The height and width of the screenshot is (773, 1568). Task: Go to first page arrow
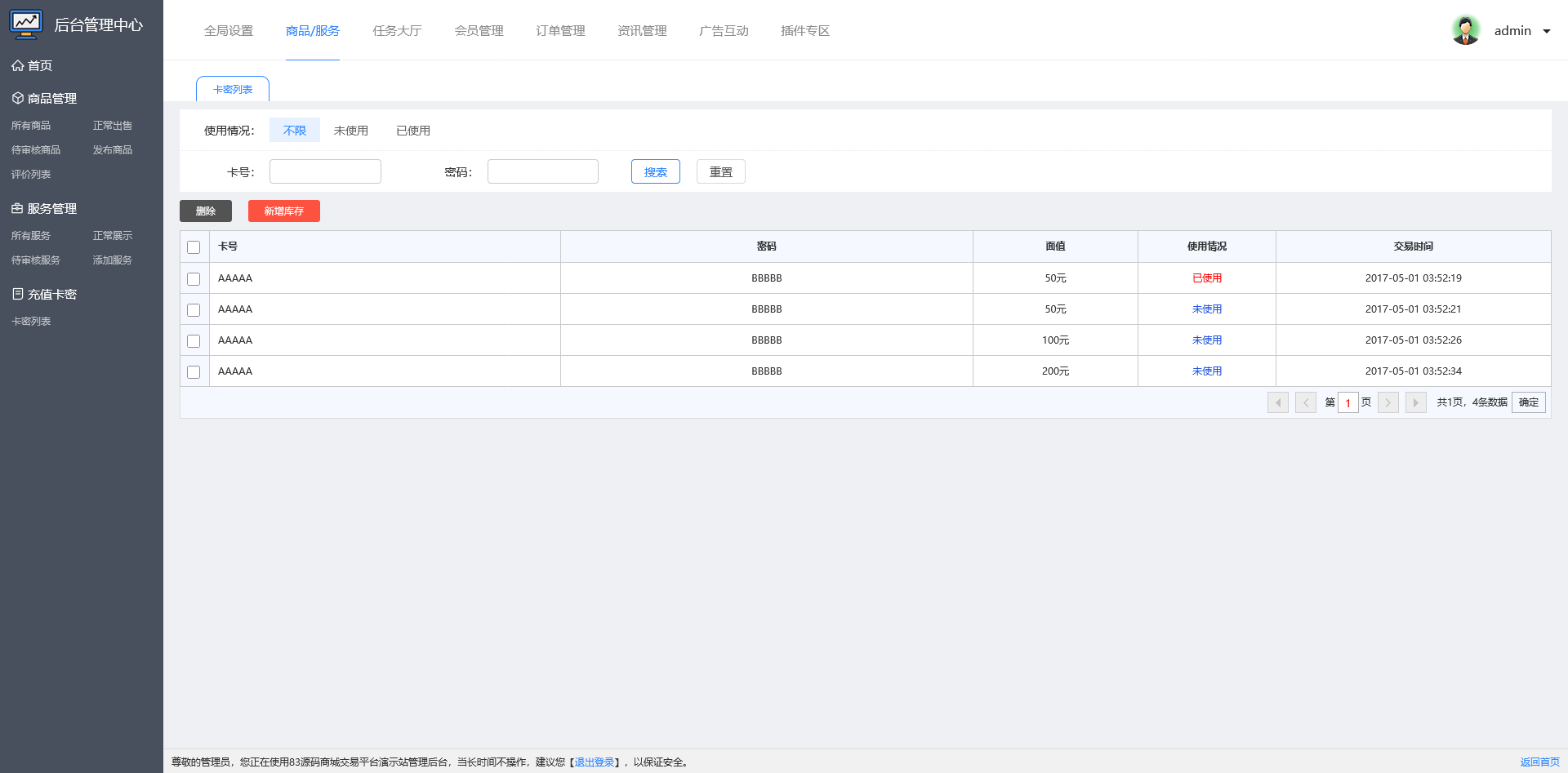click(x=1278, y=402)
